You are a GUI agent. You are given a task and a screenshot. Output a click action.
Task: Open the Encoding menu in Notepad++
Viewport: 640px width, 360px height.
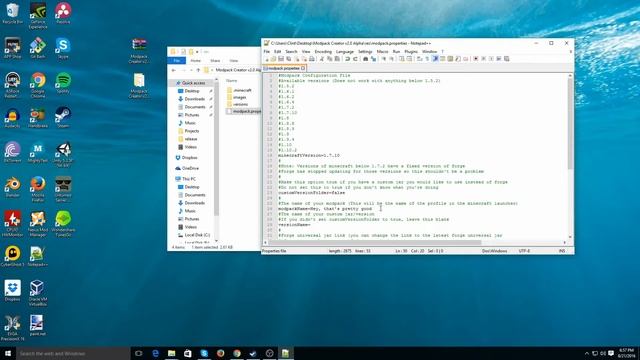(323, 52)
